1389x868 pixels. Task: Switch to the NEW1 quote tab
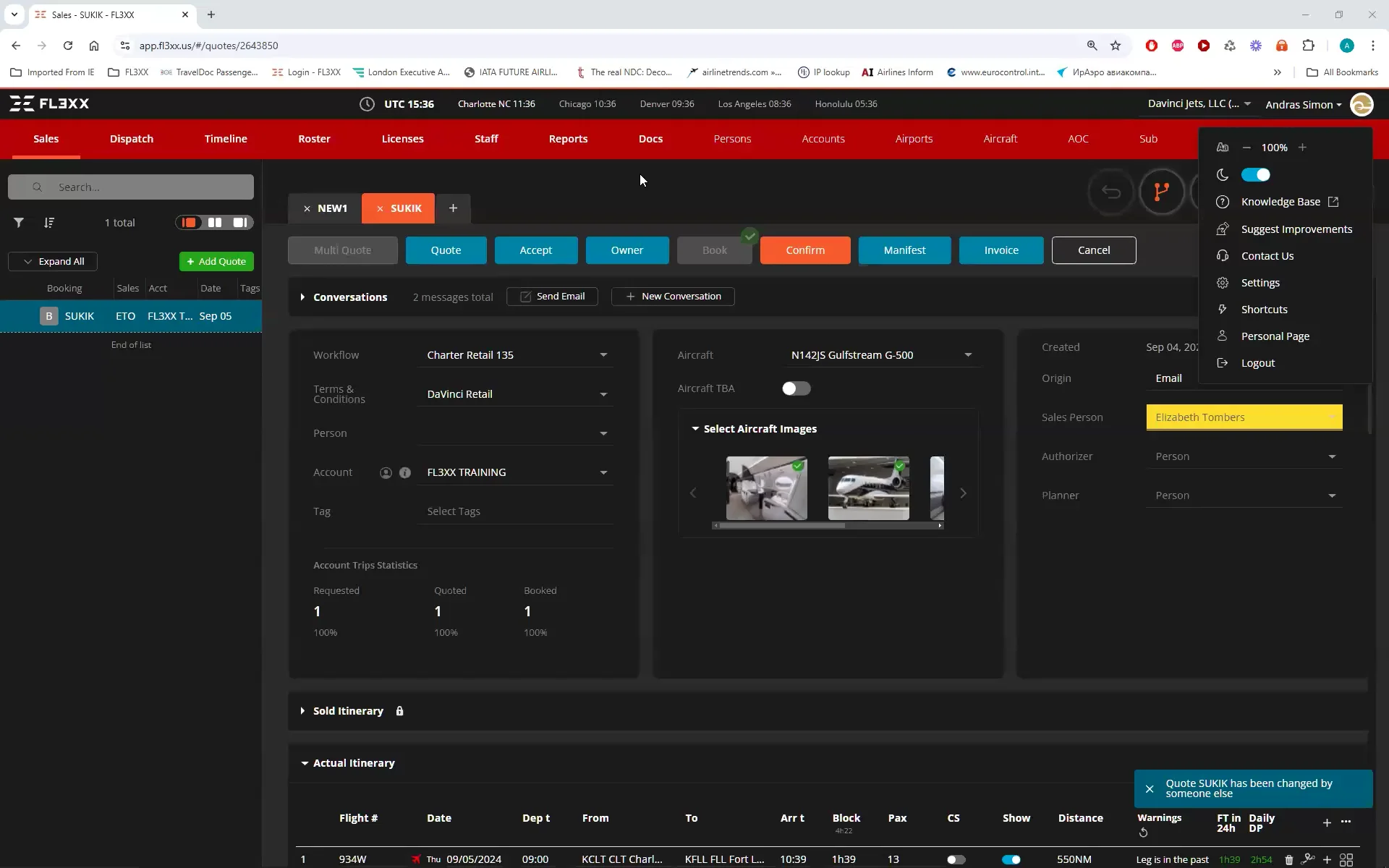click(x=332, y=208)
